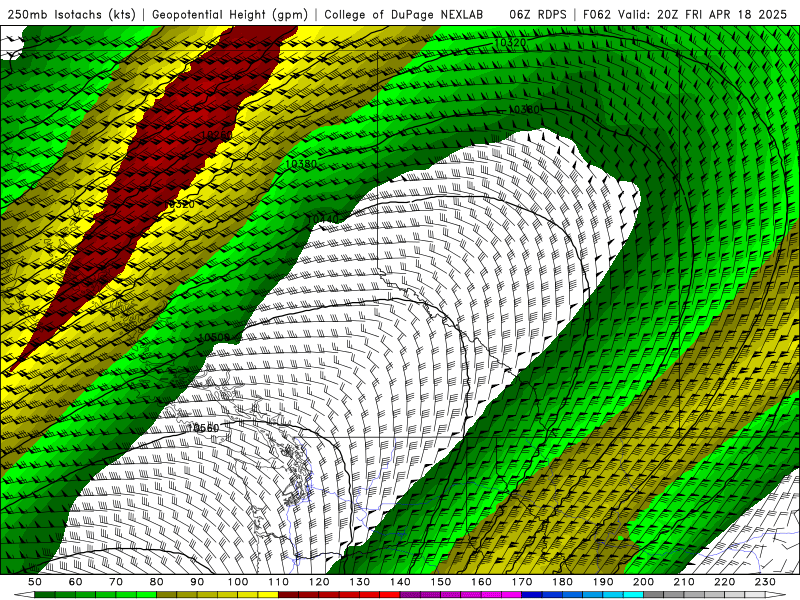Click the 180 kt colorbar label
The image size is (800, 600).
pos(563,582)
